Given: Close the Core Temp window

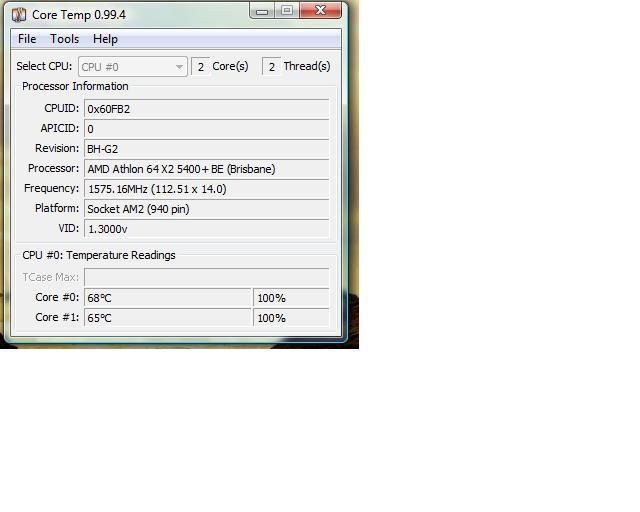Looking at the screenshot, I should coord(320,11).
